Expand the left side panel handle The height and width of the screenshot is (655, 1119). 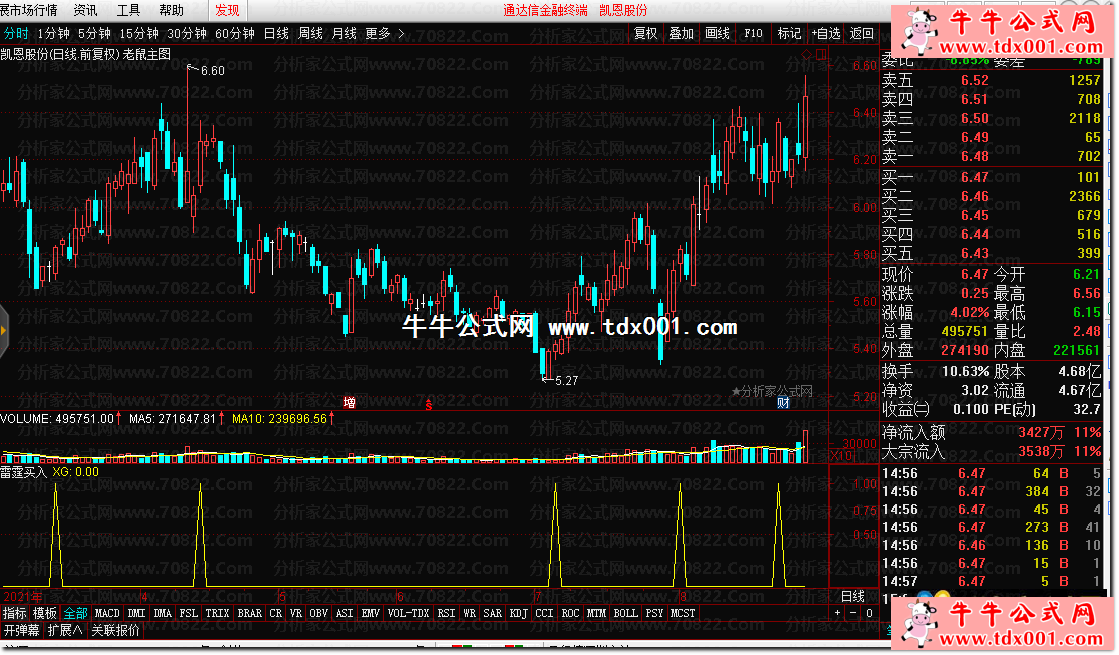coord(4,330)
